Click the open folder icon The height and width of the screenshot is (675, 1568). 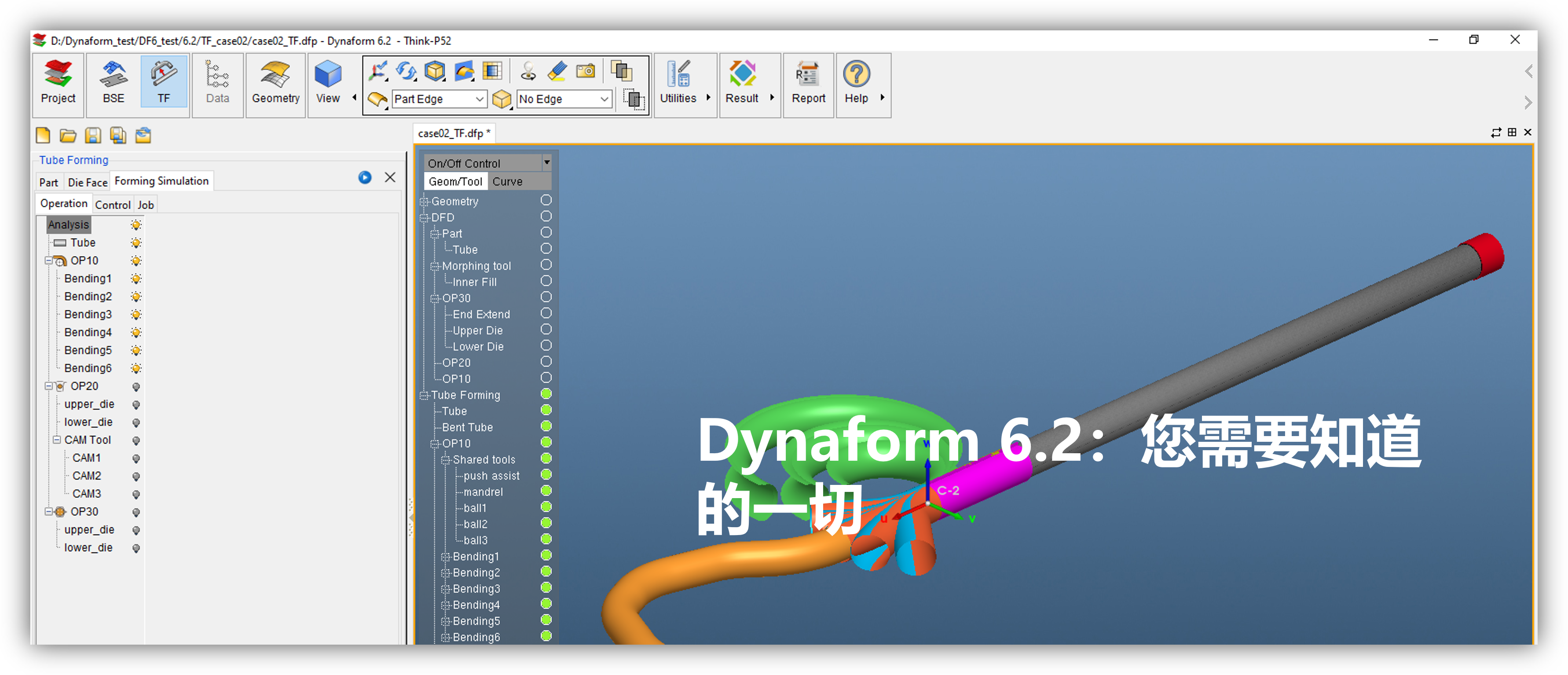(x=68, y=135)
